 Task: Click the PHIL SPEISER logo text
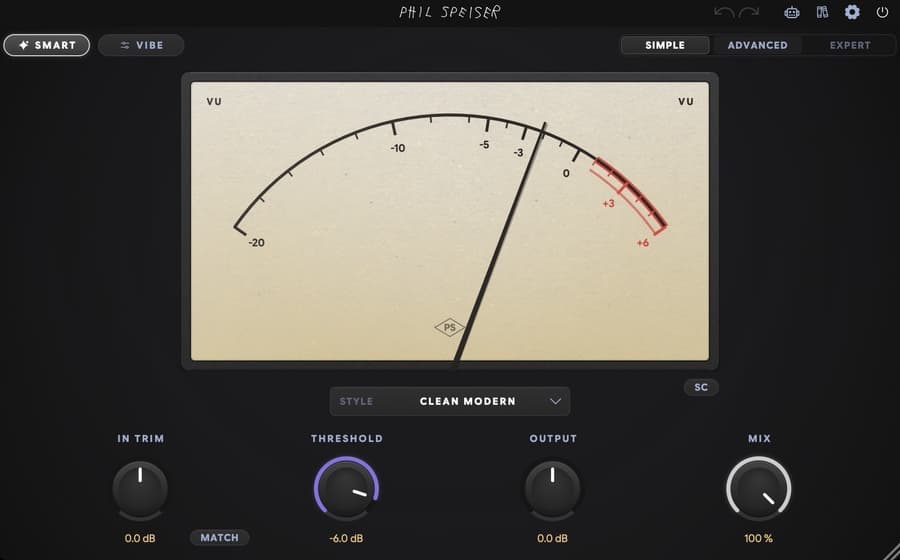pyautogui.click(x=450, y=12)
